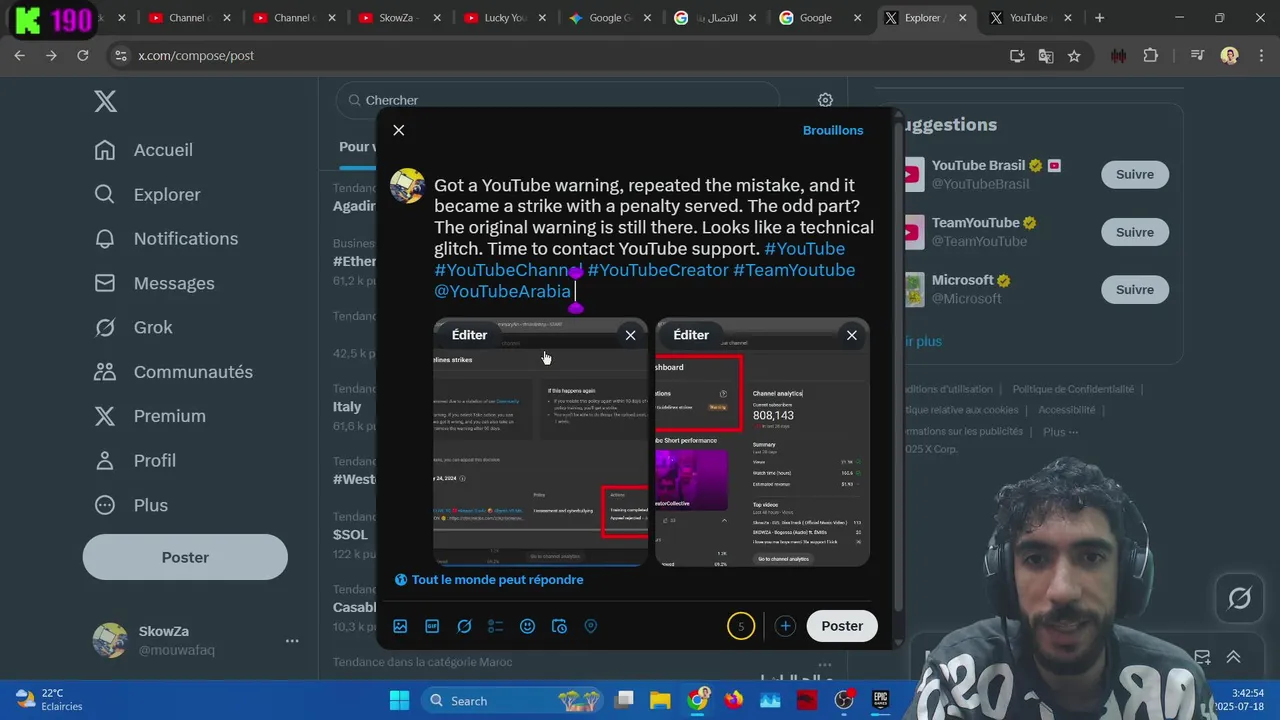
Task: Expand messages drawer chevron icon
Action: pyautogui.click(x=1233, y=657)
